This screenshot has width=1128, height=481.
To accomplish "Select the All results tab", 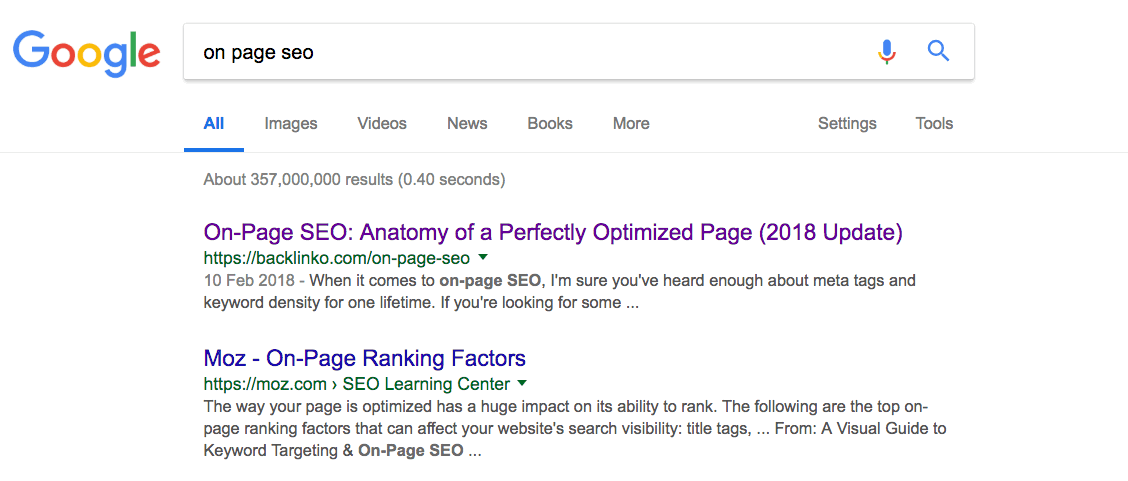I will [213, 124].
